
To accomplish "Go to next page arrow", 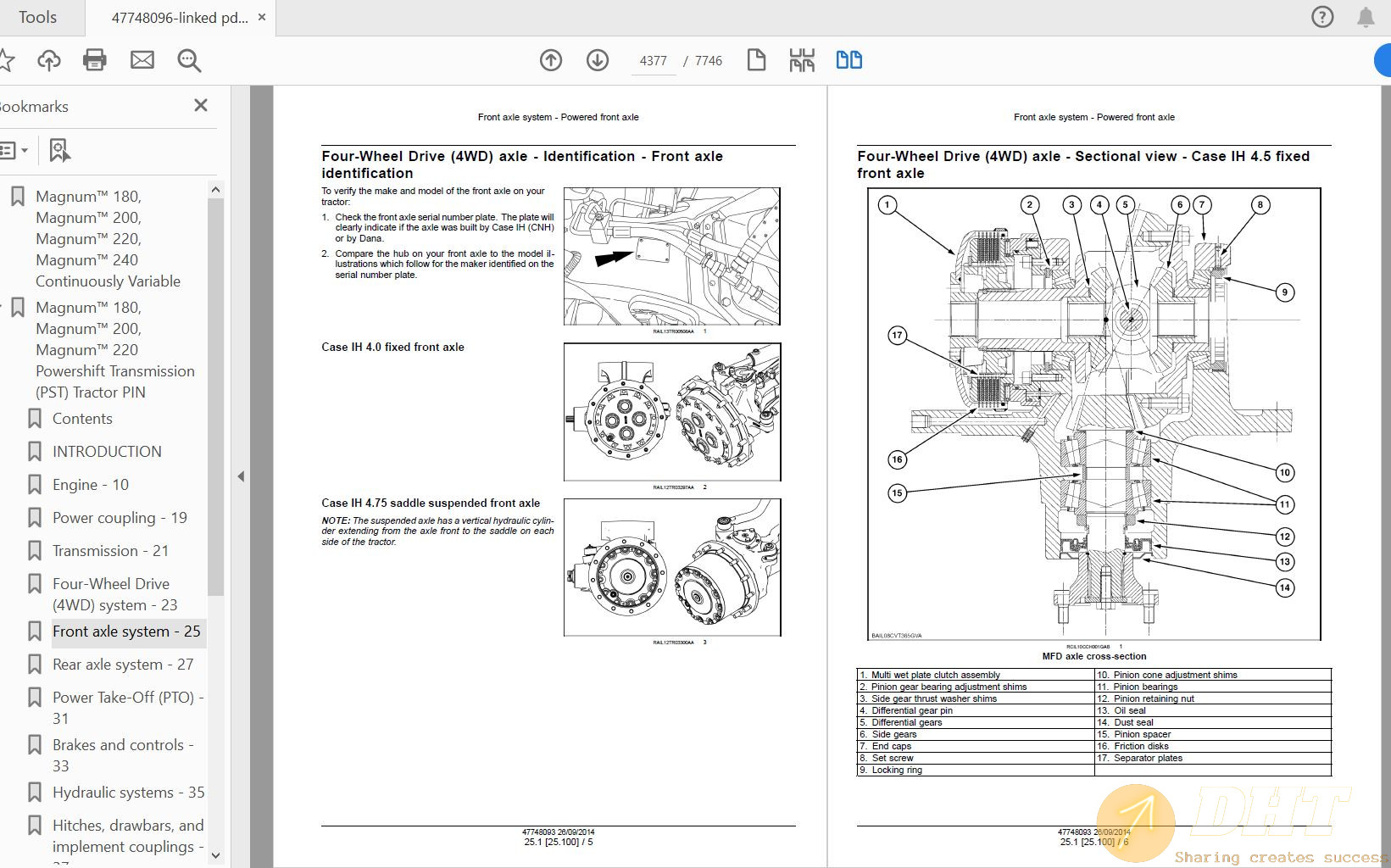I will (x=598, y=60).
